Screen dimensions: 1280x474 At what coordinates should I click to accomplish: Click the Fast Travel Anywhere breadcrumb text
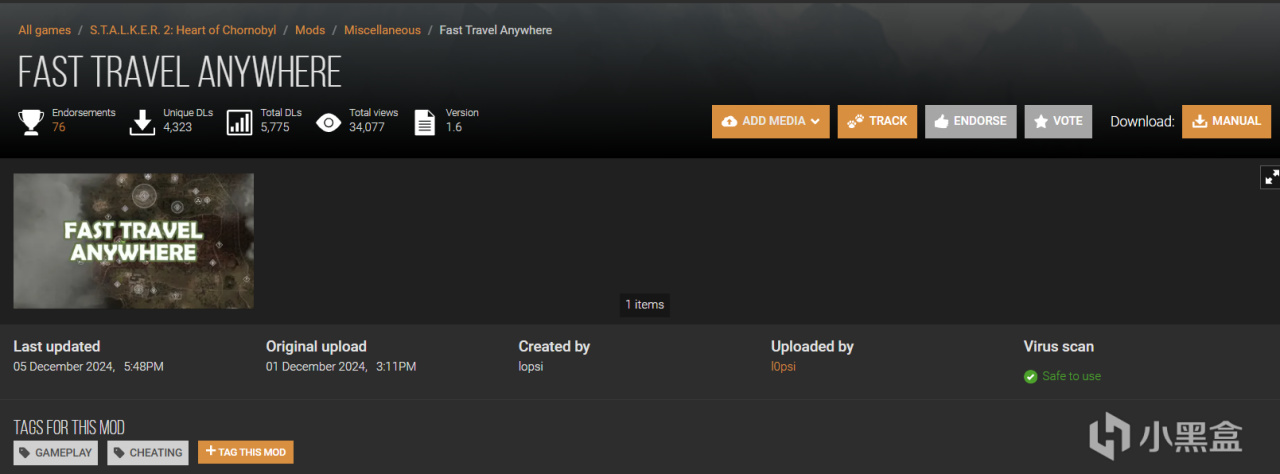(x=496, y=30)
